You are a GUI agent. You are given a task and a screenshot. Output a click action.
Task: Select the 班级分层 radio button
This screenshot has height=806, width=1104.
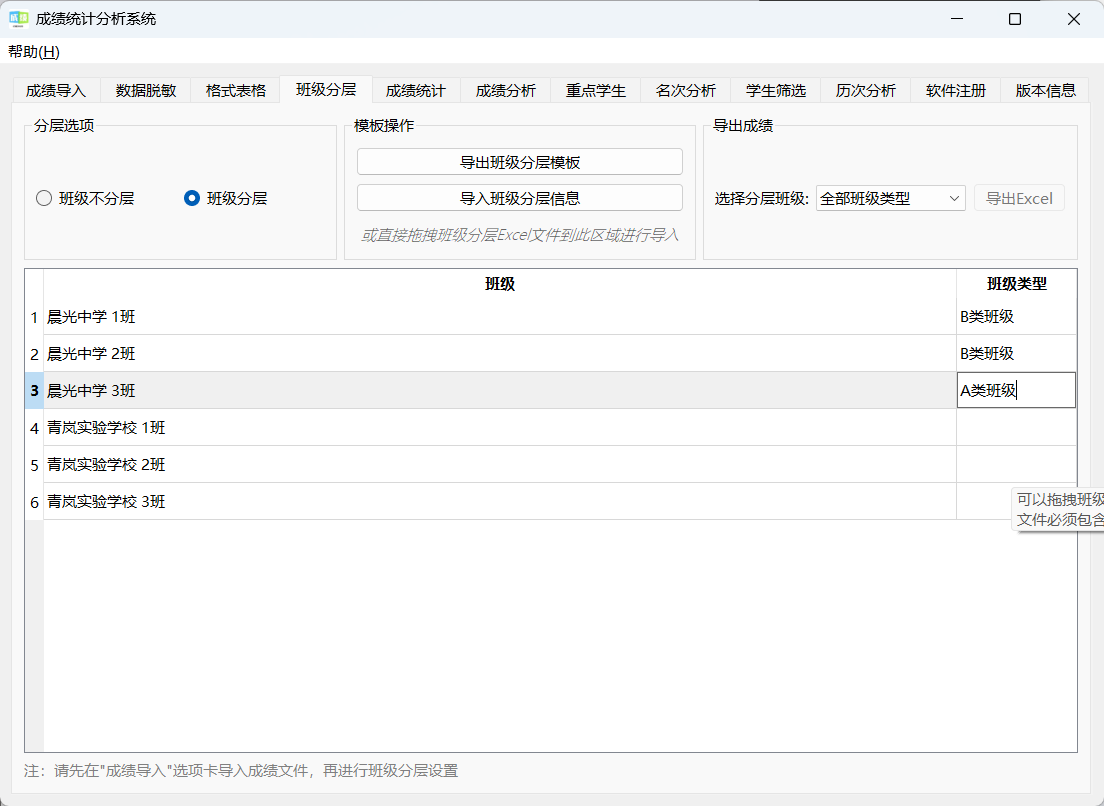coord(225,199)
